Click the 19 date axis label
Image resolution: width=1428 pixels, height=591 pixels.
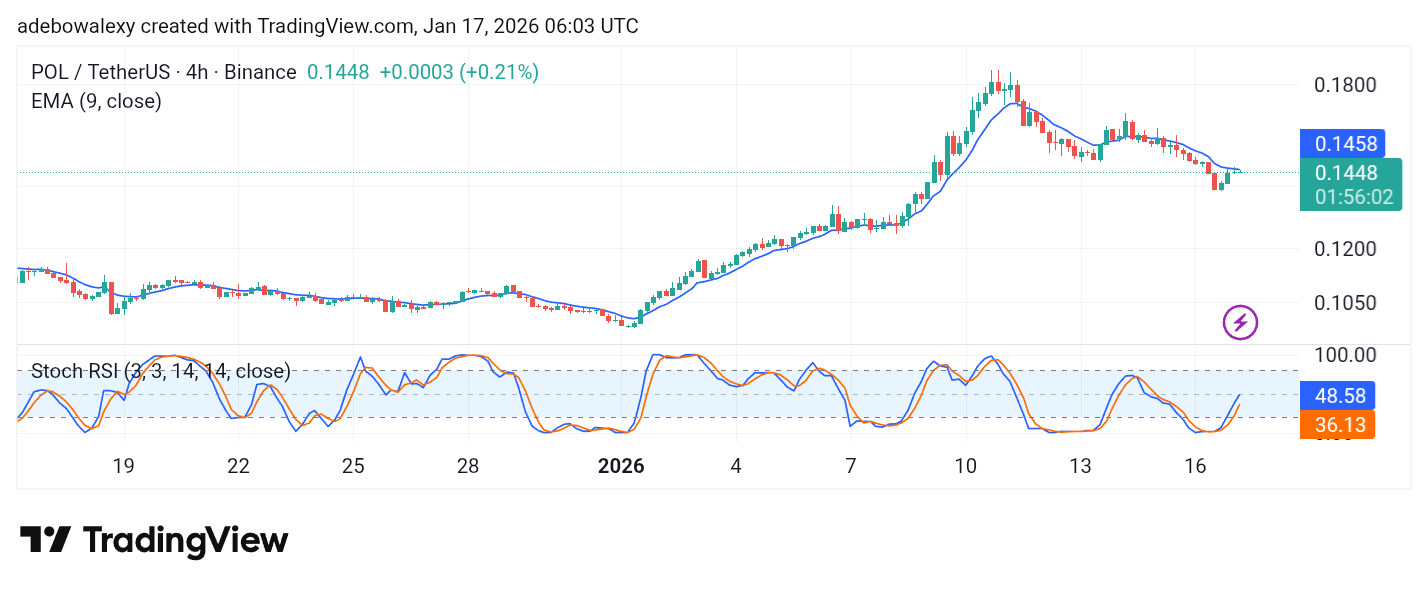(123, 466)
